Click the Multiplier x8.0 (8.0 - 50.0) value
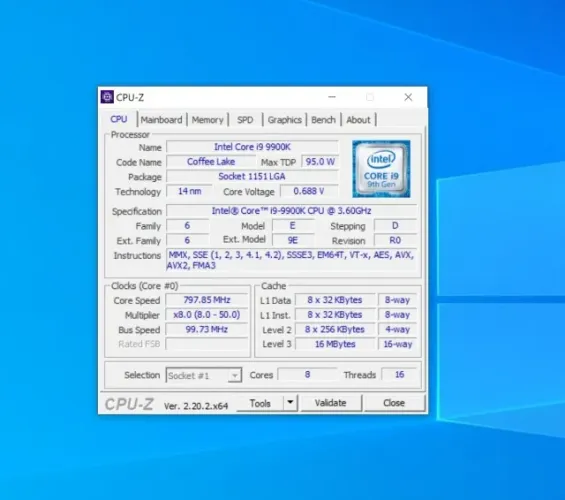565x500 pixels. [207, 315]
